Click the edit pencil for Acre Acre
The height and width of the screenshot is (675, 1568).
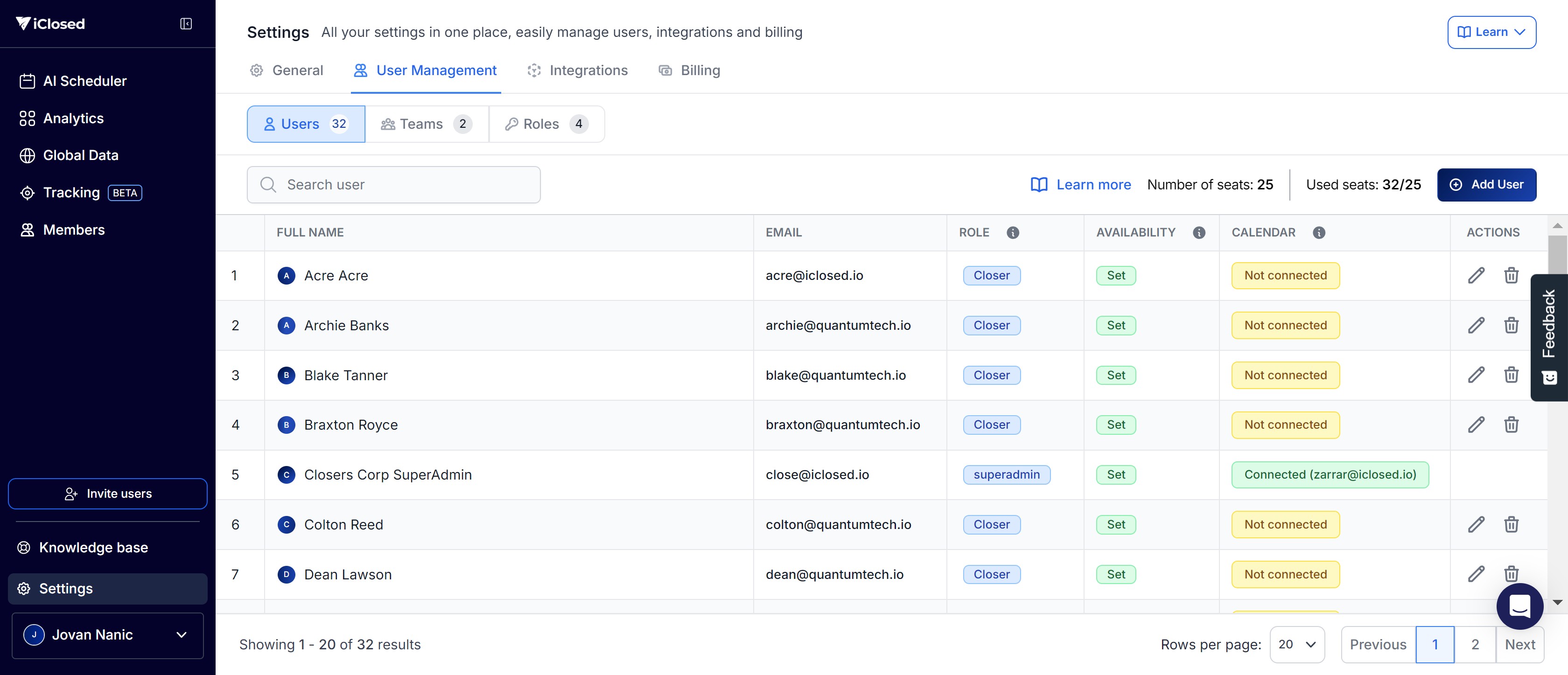click(1476, 276)
